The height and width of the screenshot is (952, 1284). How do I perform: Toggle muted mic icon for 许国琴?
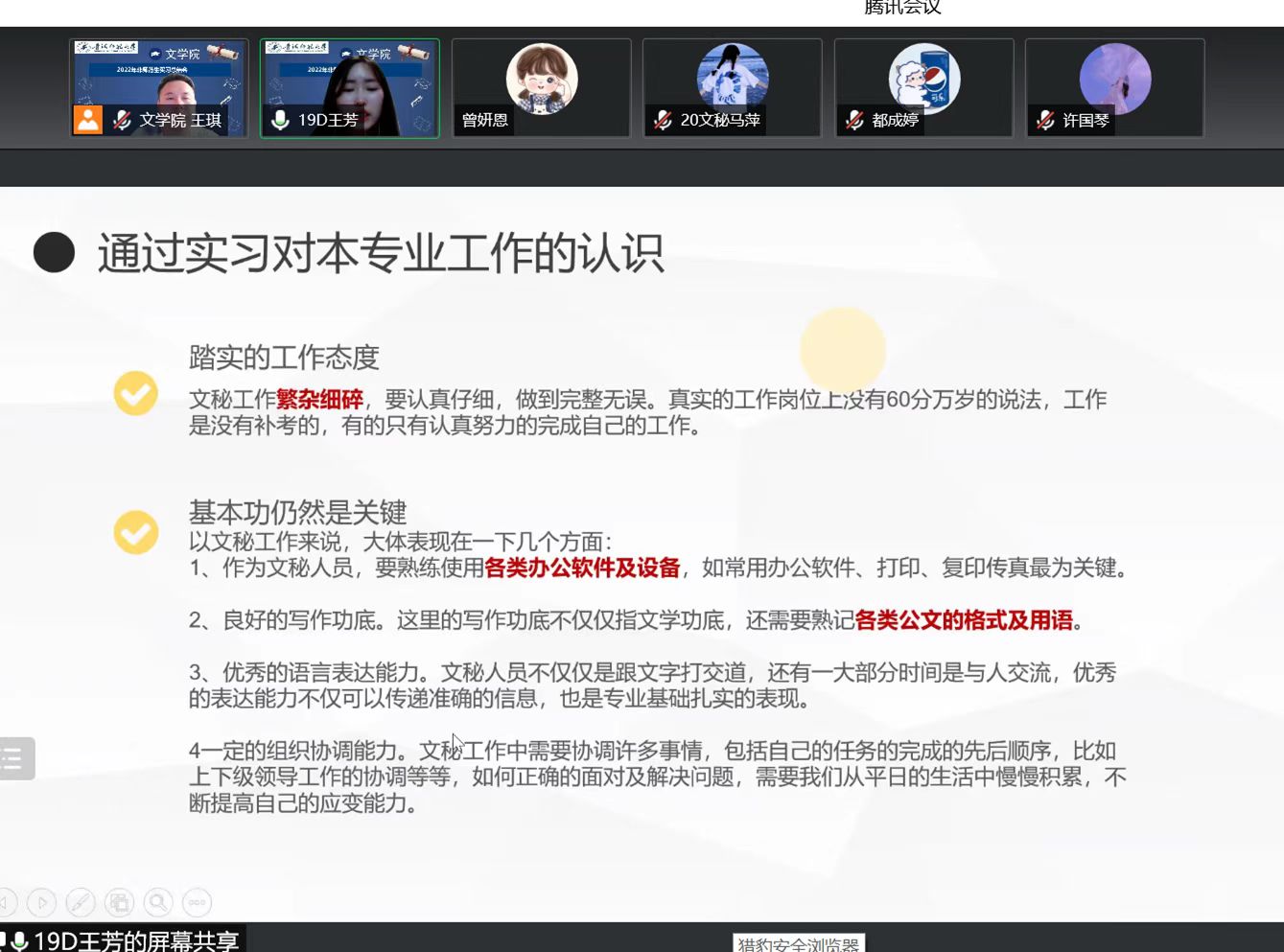(x=1045, y=120)
